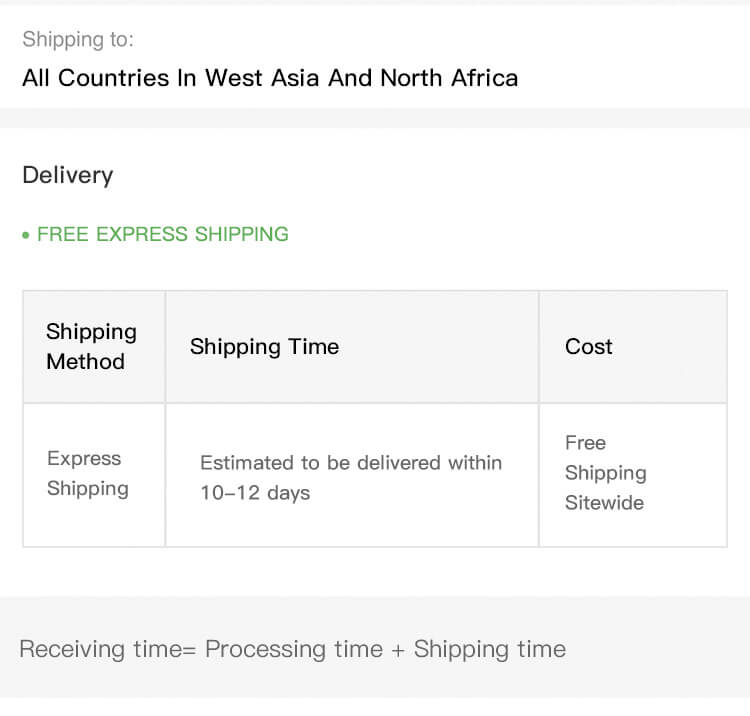Click the '10–12 days' delivery estimate

pos(255,493)
